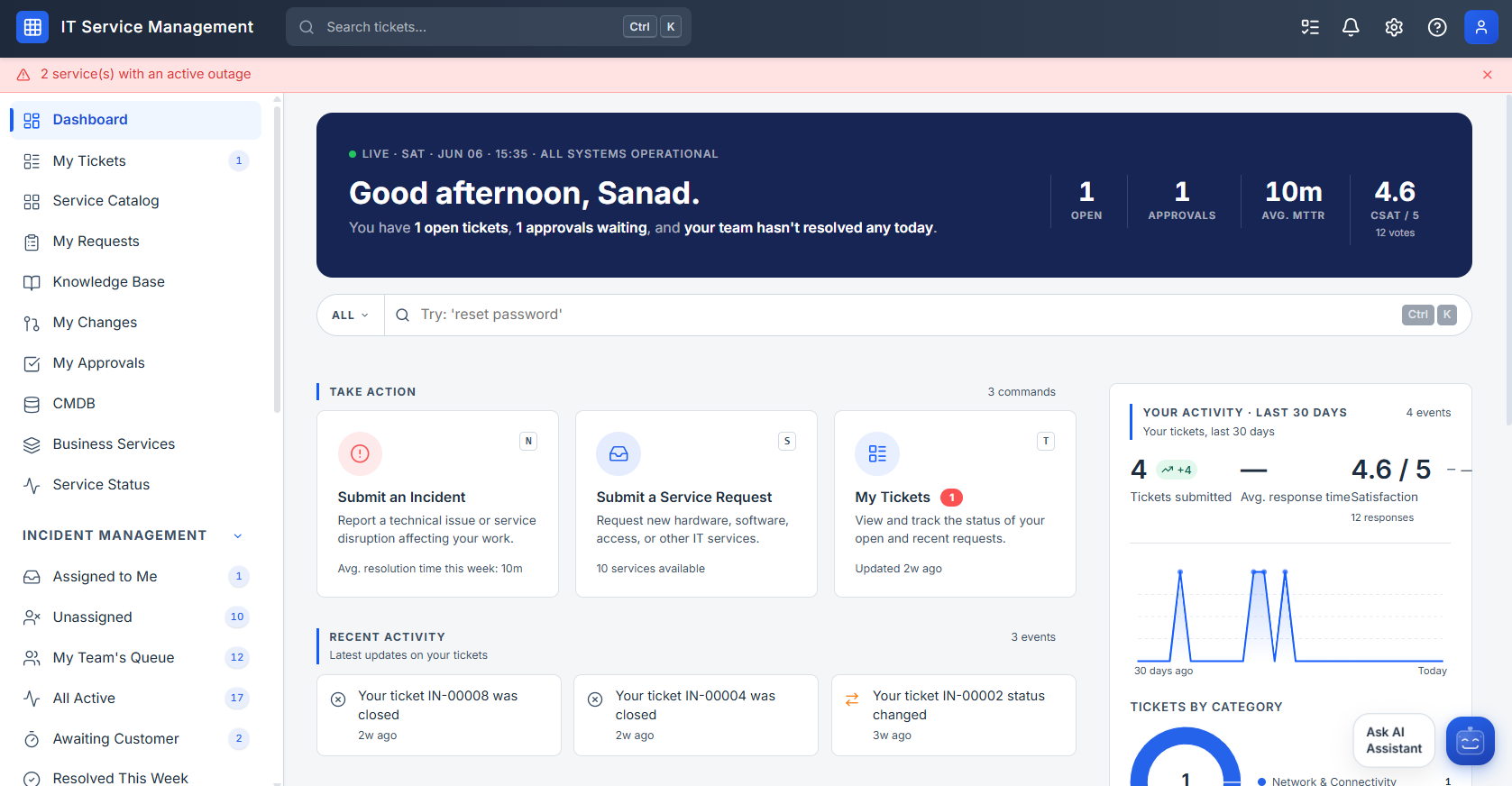Open Resolved This Week list
The width and height of the screenshot is (1512, 786).
click(x=135, y=777)
